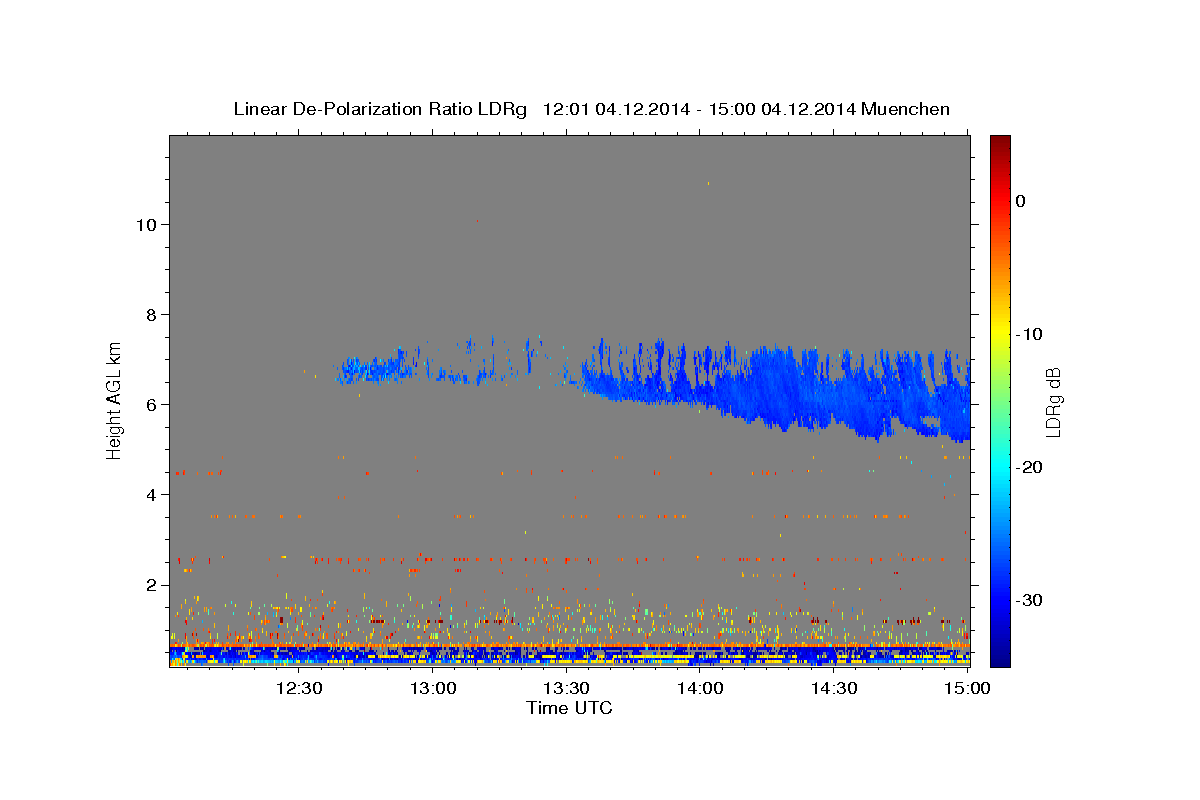Image resolution: width=1200 pixels, height=800 pixels.
Task: Click the '14:00' time tick label
Action: (x=700, y=688)
